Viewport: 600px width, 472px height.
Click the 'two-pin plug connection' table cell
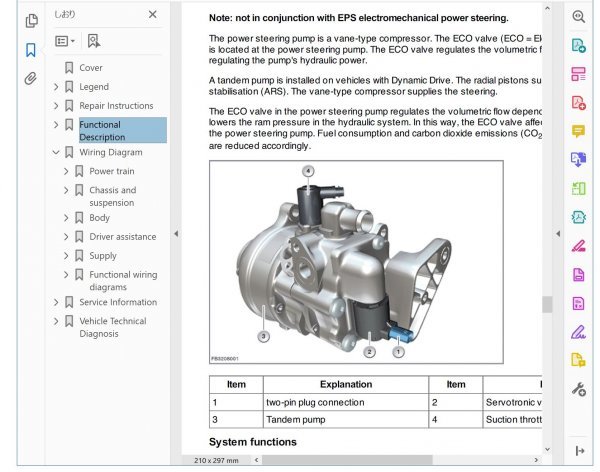point(346,402)
